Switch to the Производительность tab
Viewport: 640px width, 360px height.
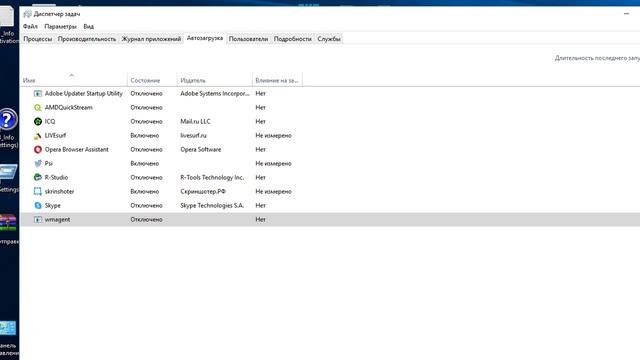(87, 39)
